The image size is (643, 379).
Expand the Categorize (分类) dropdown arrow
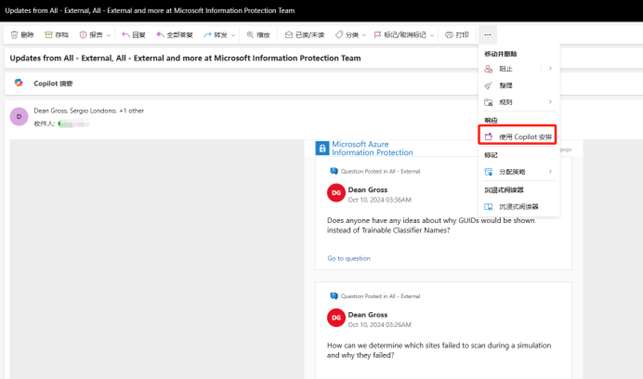click(364, 35)
